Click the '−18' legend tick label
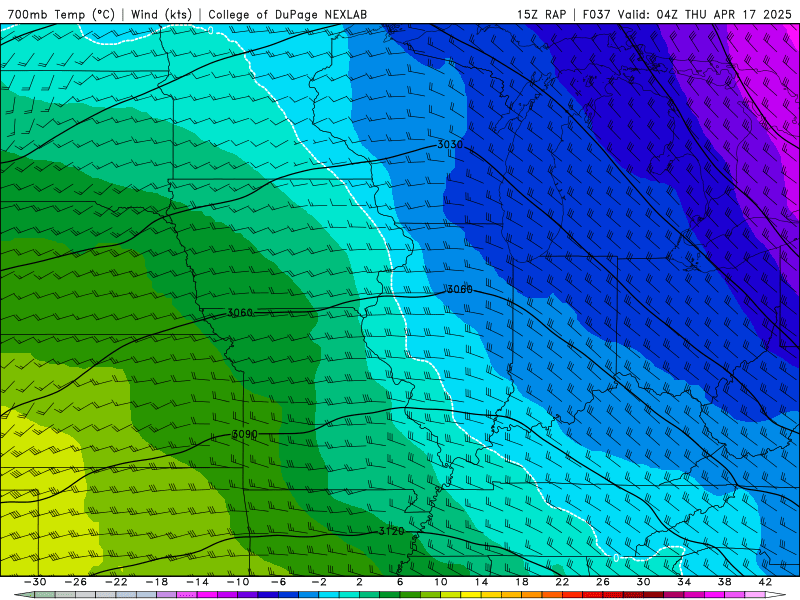 157,582
